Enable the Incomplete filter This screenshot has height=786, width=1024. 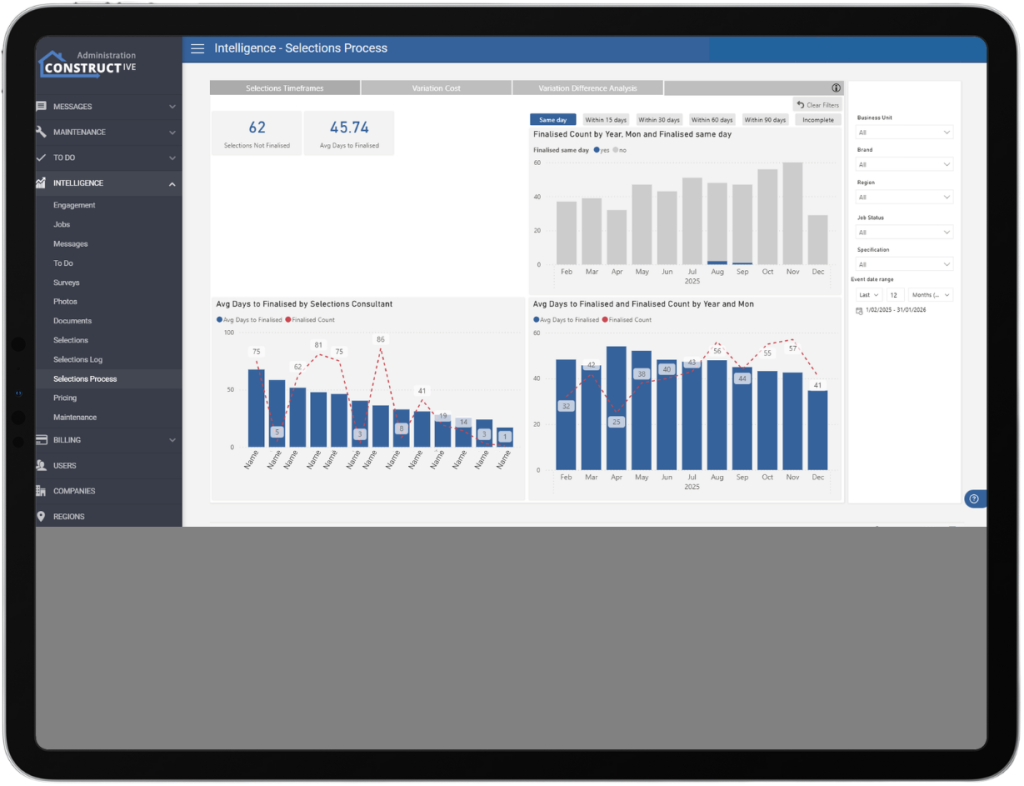pos(817,120)
